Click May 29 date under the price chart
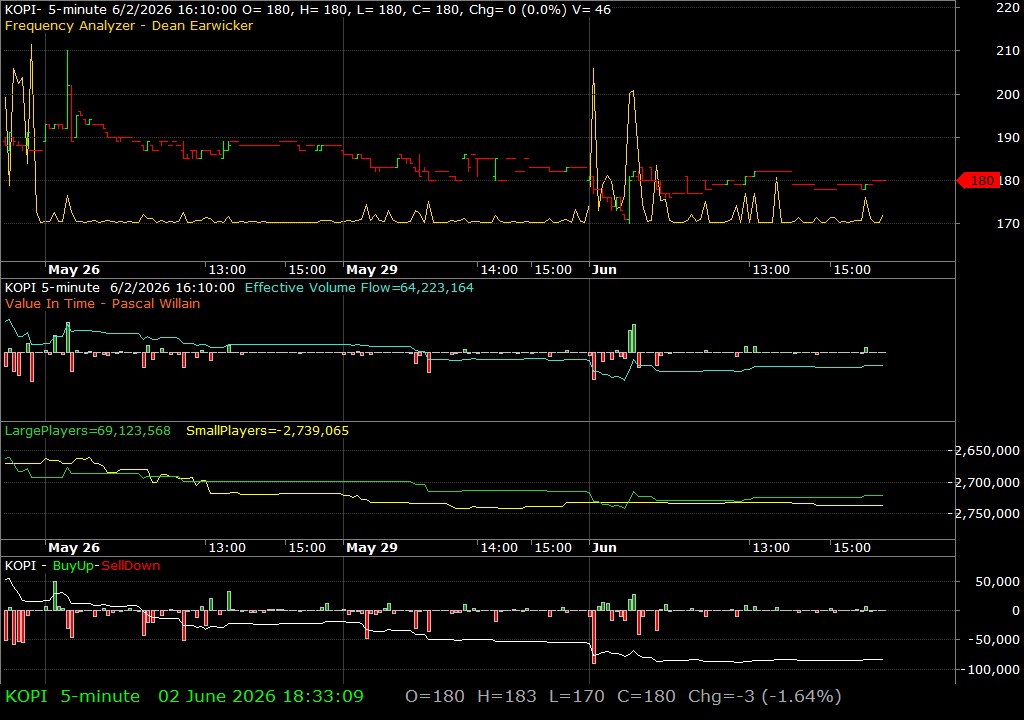 tap(372, 269)
